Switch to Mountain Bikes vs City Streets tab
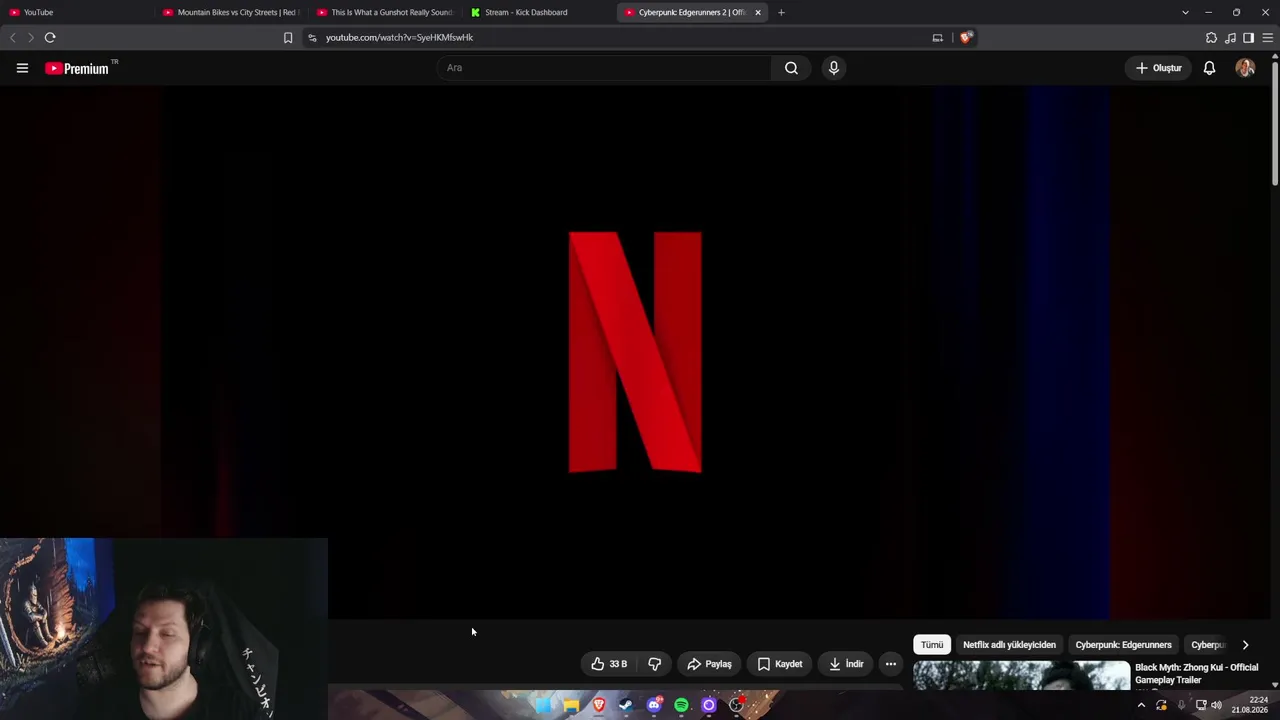Image resolution: width=1280 pixels, height=720 pixels. pyautogui.click(x=232, y=12)
